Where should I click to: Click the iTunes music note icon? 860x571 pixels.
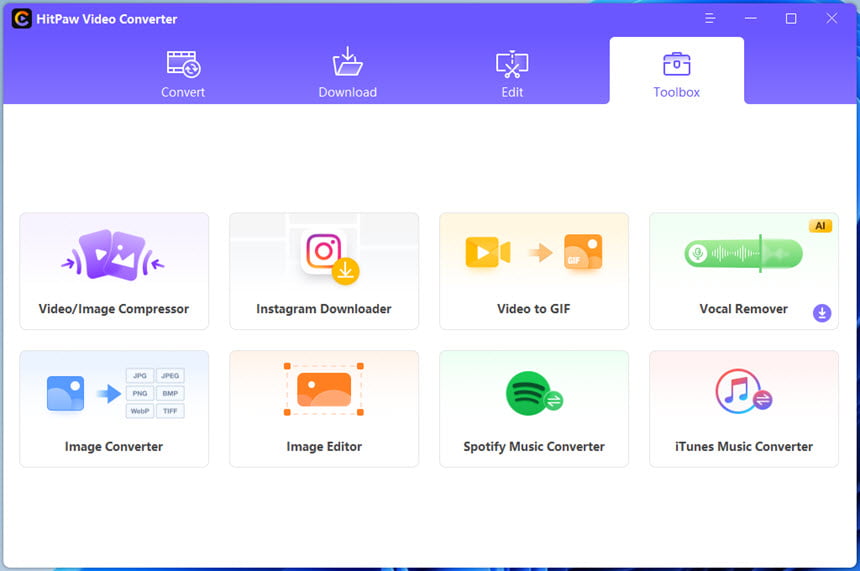[x=738, y=391]
